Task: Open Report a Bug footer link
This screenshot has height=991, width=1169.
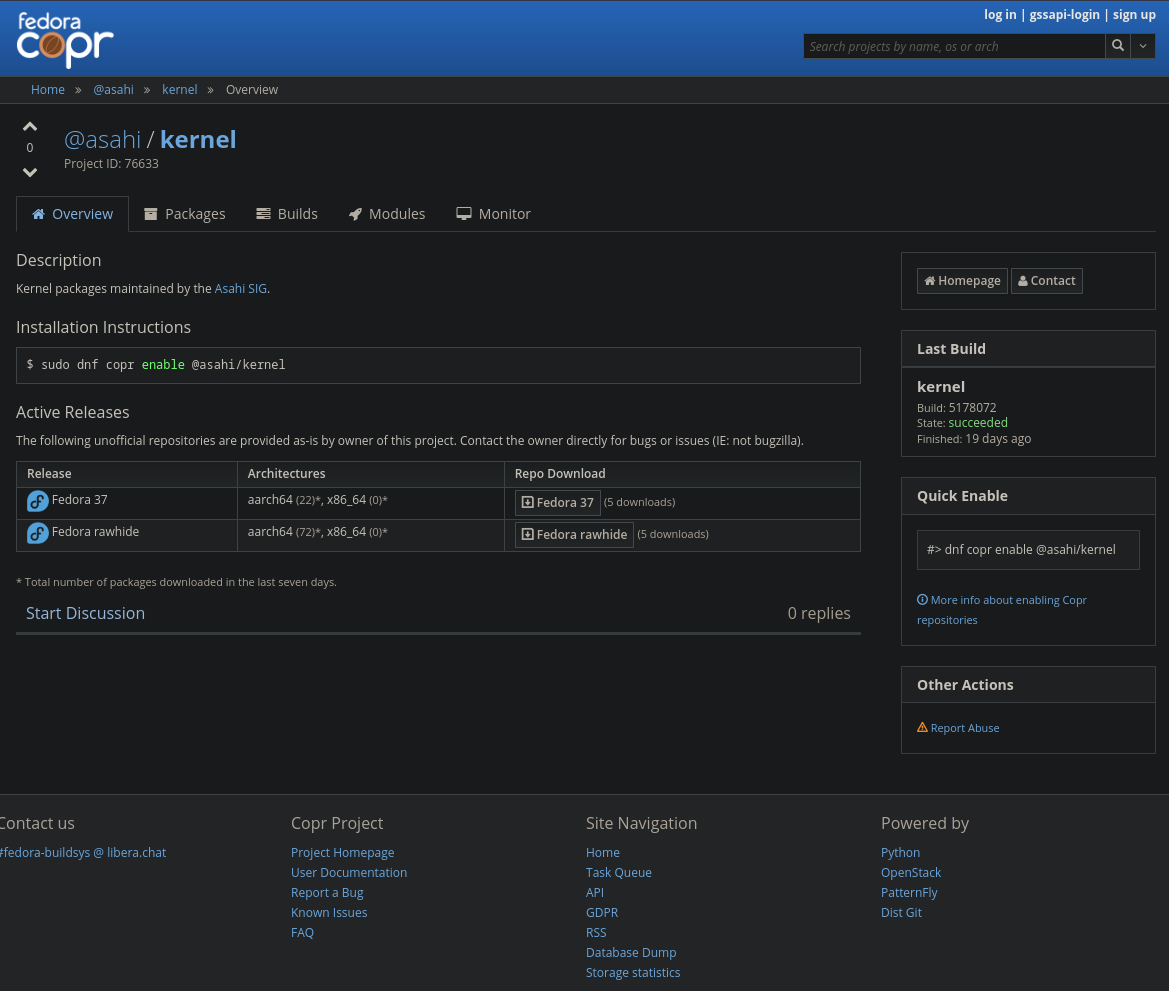Action: click(x=327, y=893)
